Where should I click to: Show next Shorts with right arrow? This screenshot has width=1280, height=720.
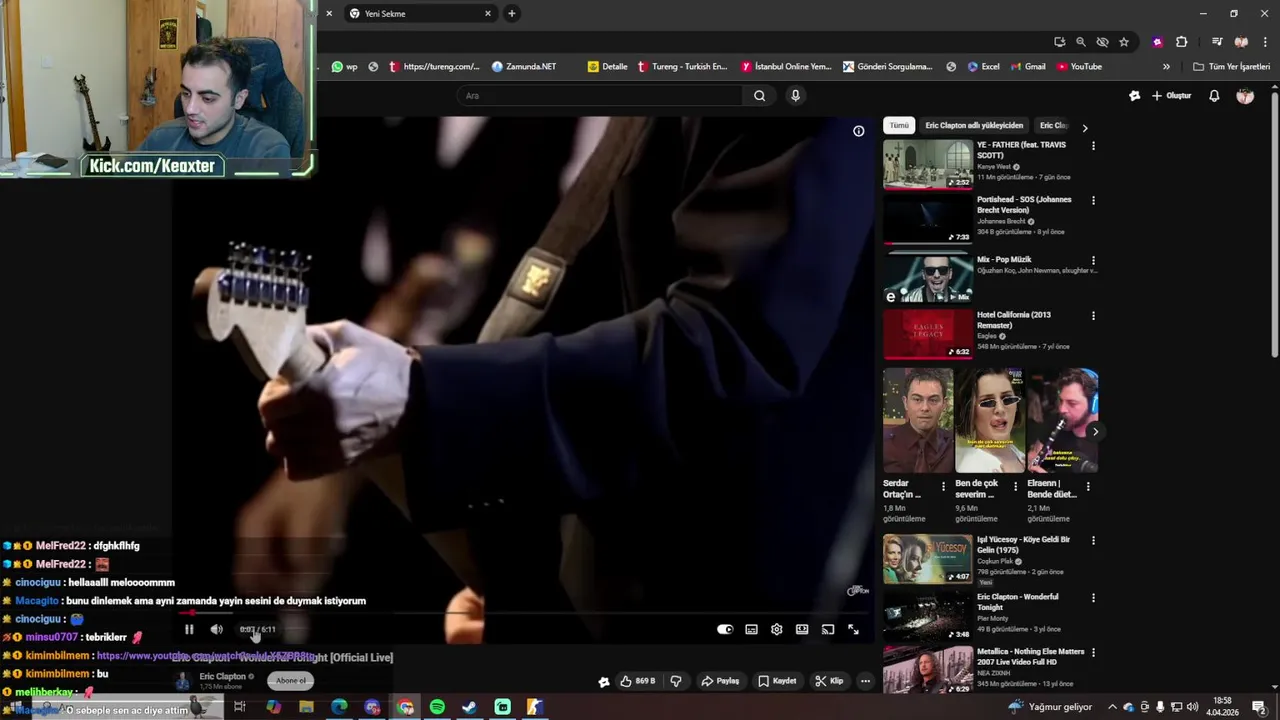(x=1095, y=432)
